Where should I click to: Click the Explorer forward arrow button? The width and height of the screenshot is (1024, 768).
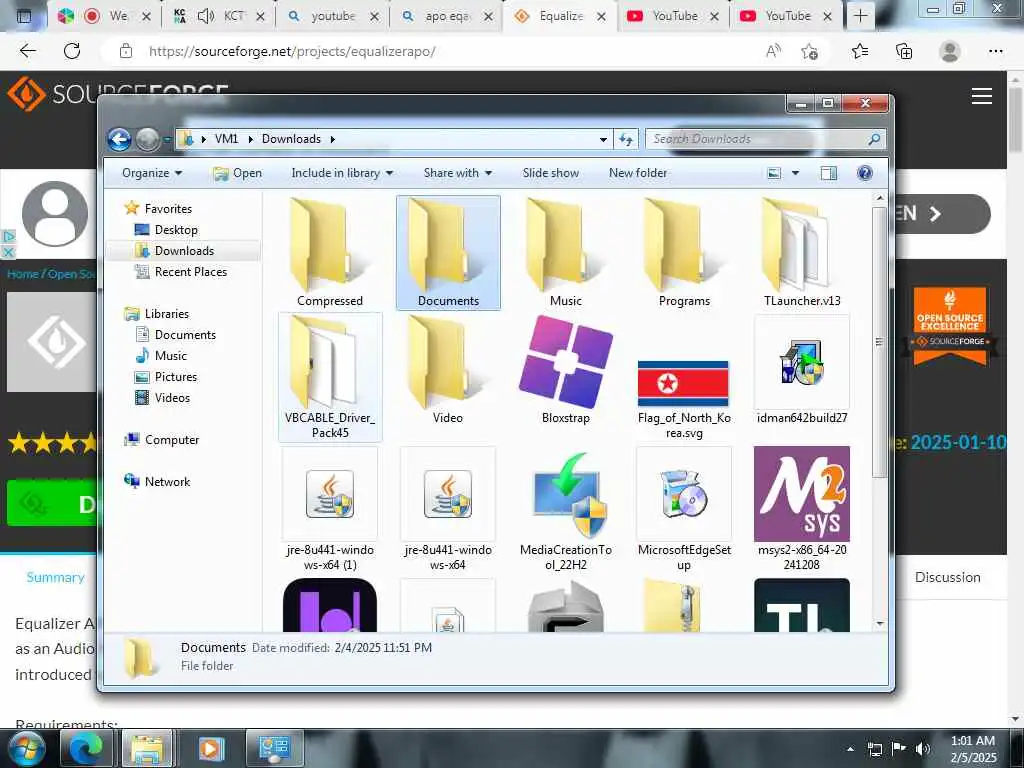pyautogui.click(x=148, y=139)
